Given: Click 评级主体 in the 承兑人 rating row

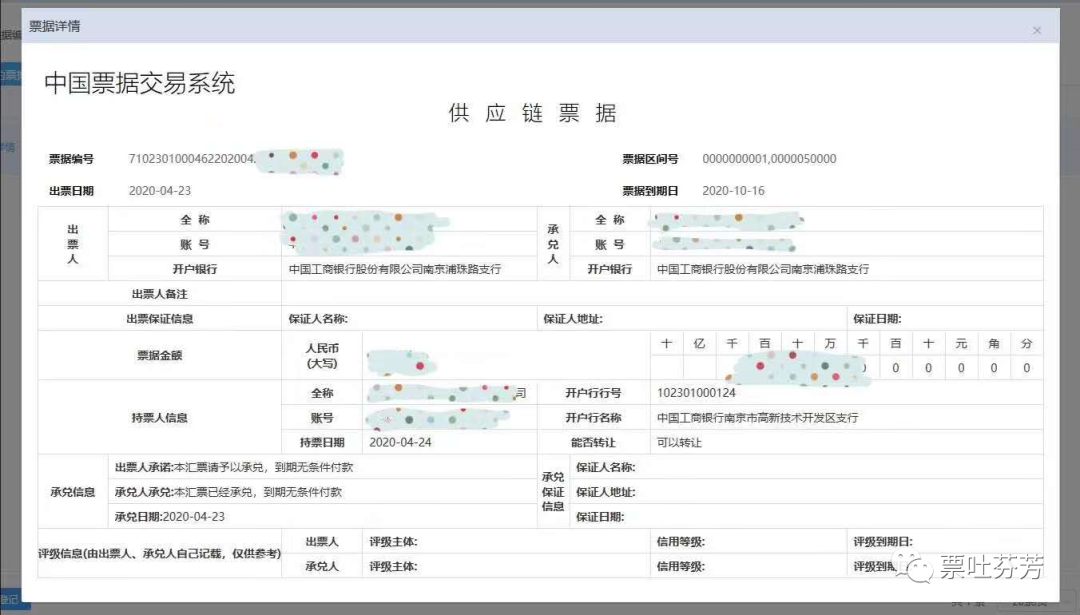Looking at the screenshot, I should click(x=393, y=567).
